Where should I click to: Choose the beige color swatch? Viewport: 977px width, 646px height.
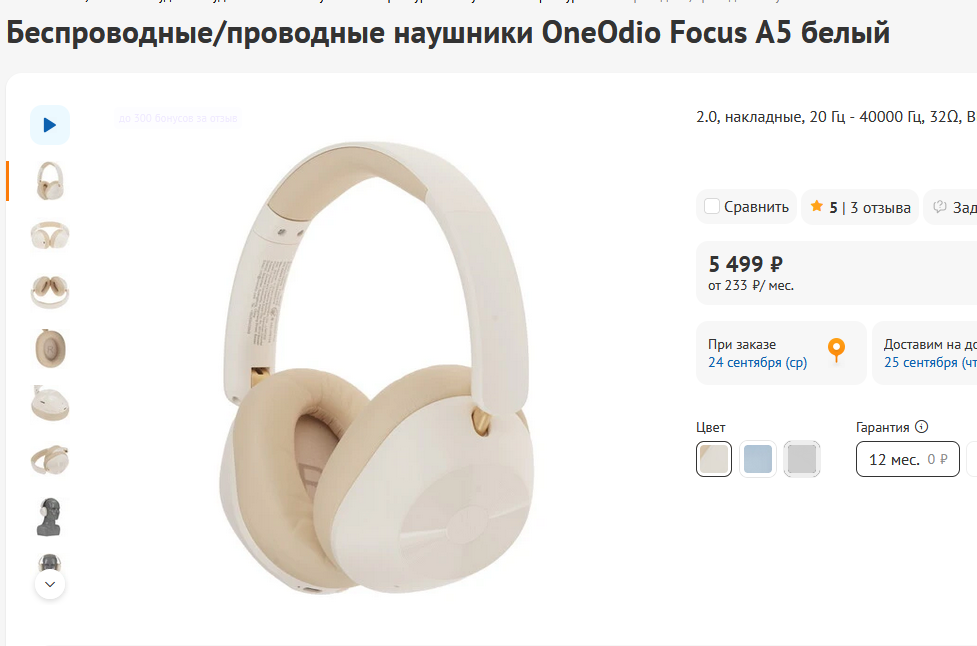click(x=714, y=459)
